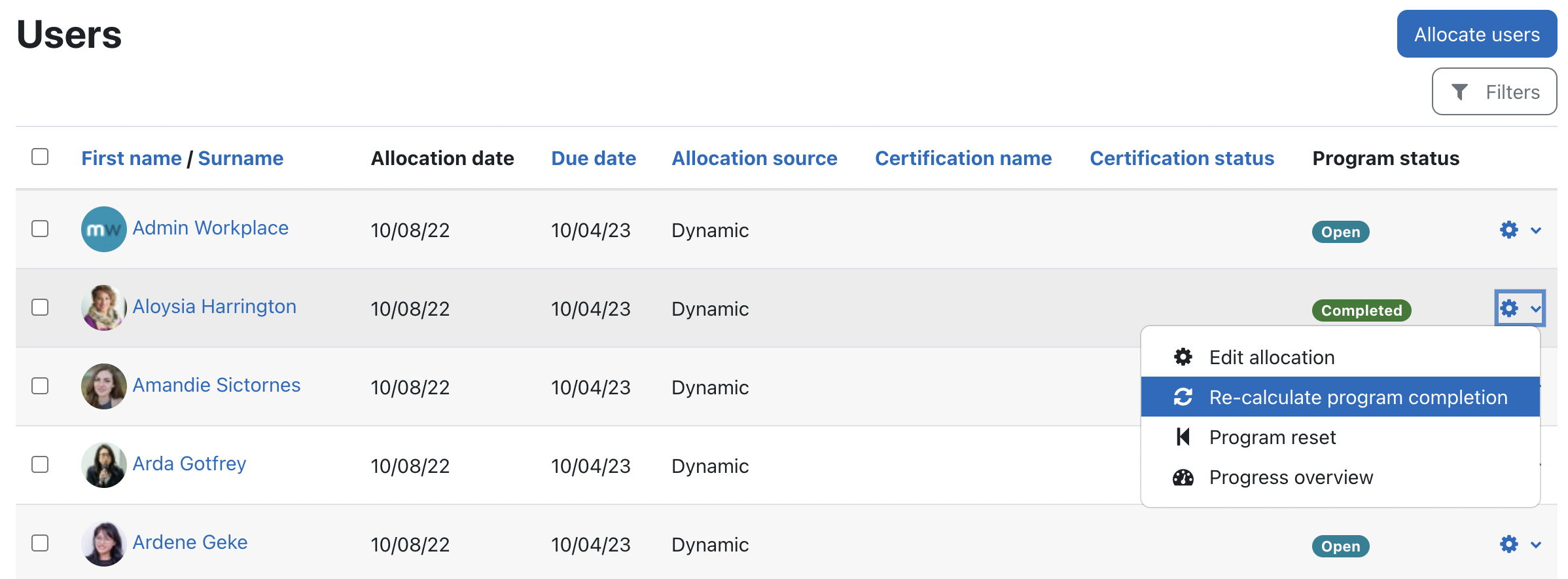The image size is (1568, 579).
Task: Click Admin Workplace's avatar icon
Action: [103, 229]
